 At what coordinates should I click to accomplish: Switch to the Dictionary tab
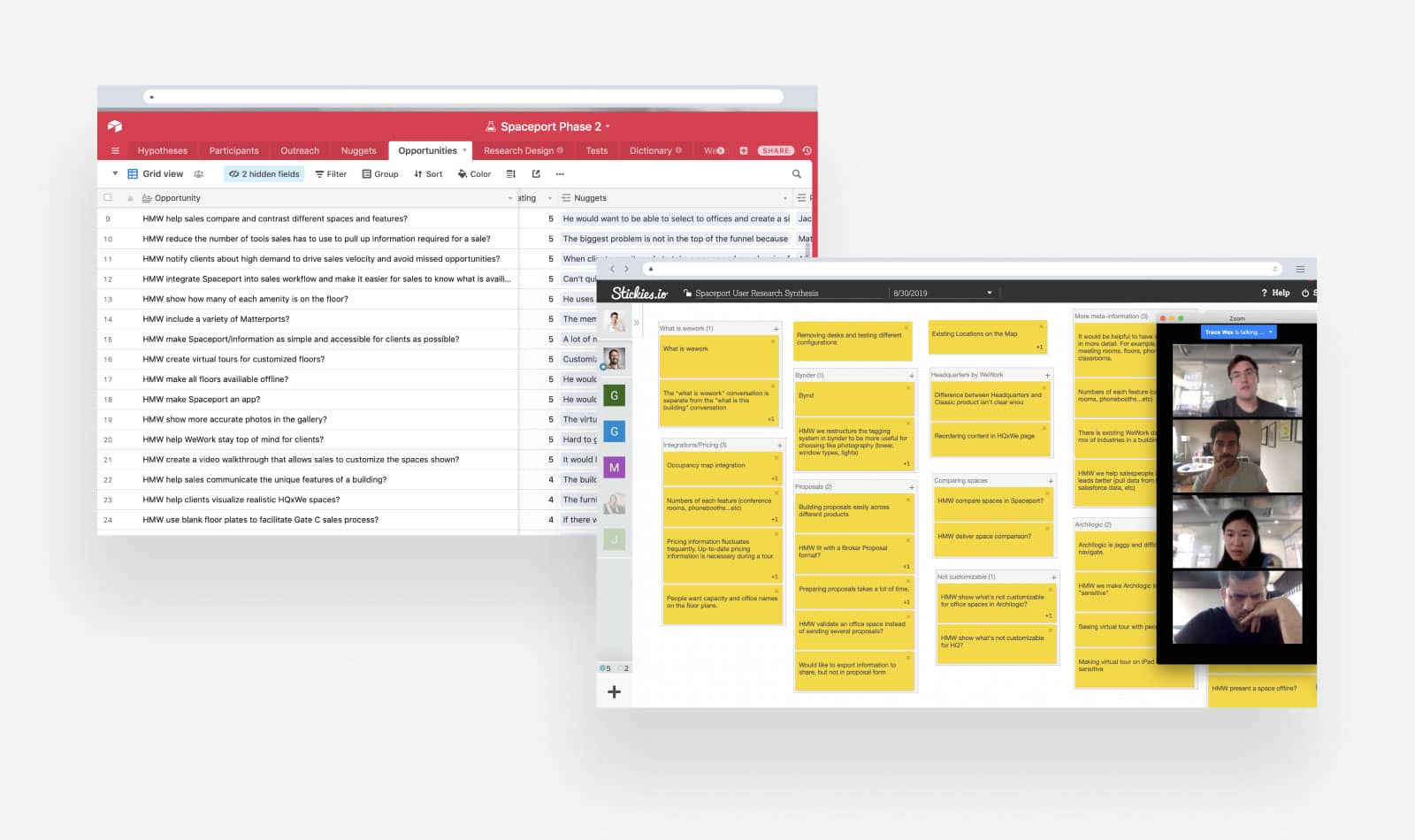point(655,151)
